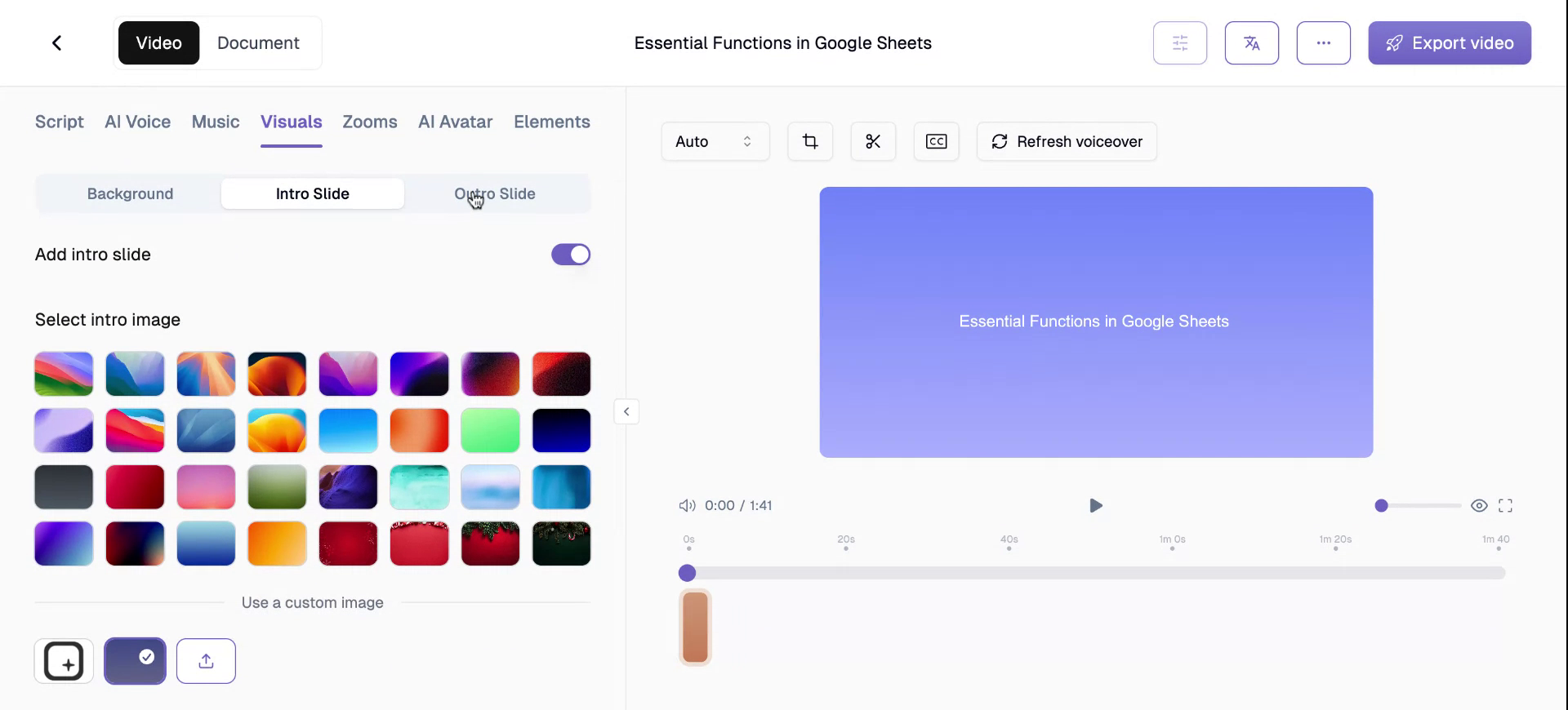Open the three-dots more options menu
The image size is (1568, 710).
tap(1324, 43)
